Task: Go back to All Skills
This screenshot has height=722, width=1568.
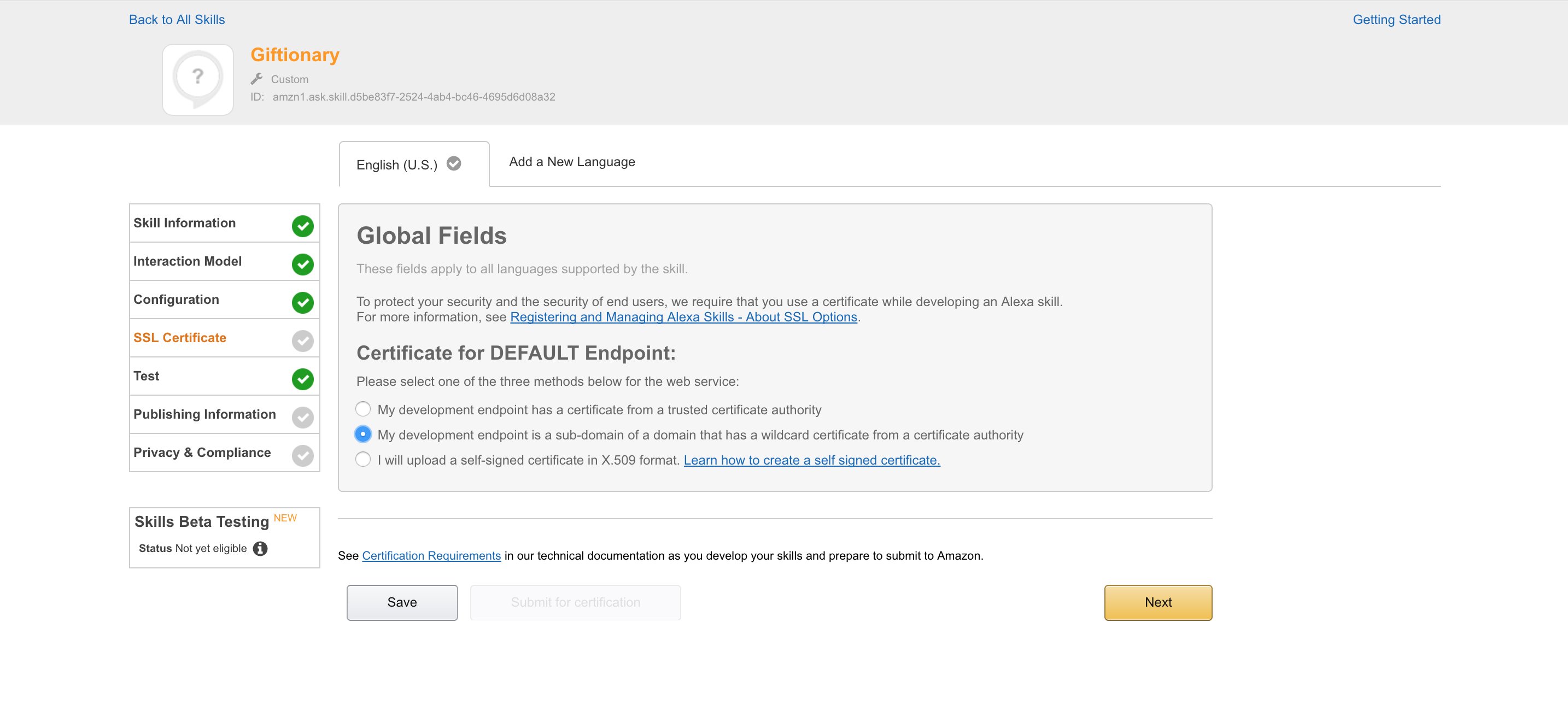Action: pyautogui.click(x=177, y=20)
